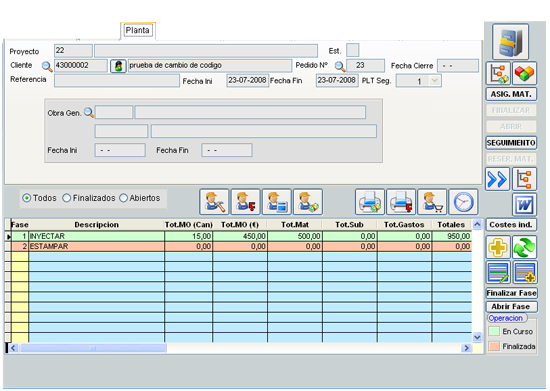Click the worker with calendar icon
The height and width of the screenshot is (391, 550).
point(276,202)
